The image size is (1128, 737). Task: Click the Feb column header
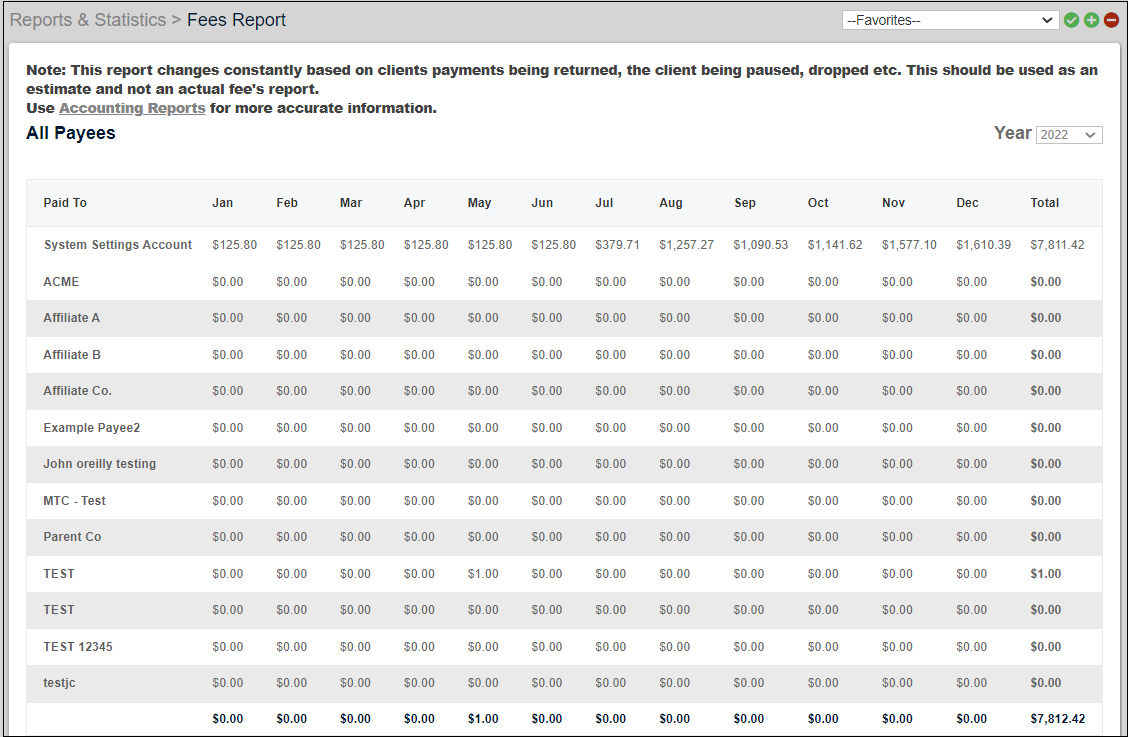(x=287, y=203)
